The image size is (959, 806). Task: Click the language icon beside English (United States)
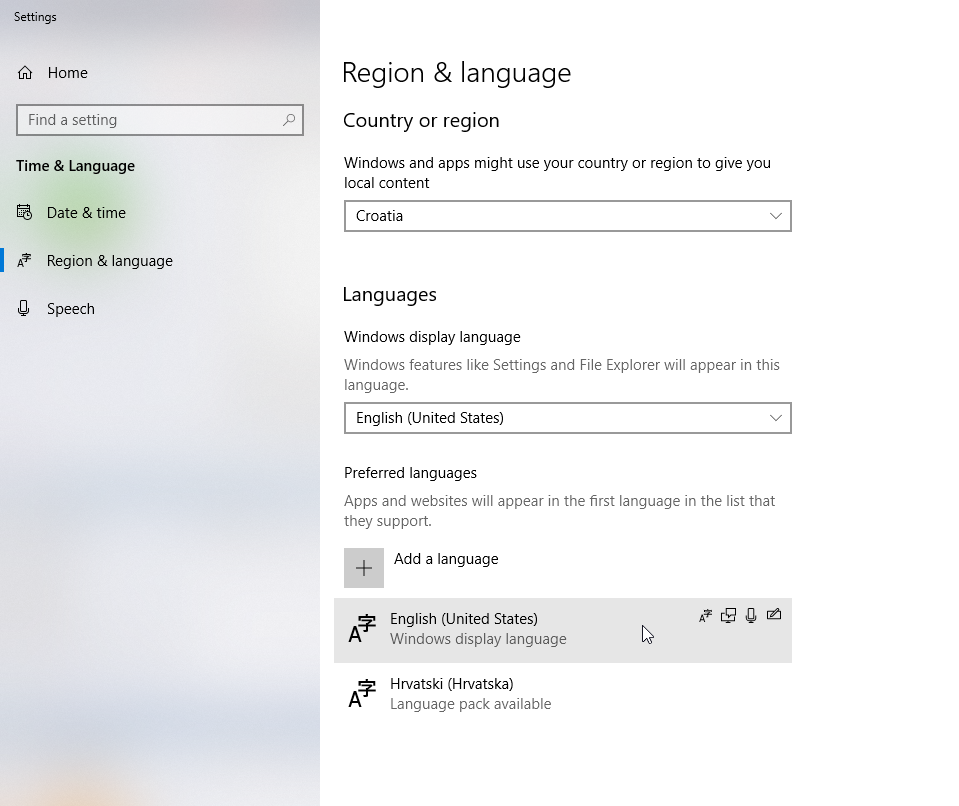coord(361,629)
